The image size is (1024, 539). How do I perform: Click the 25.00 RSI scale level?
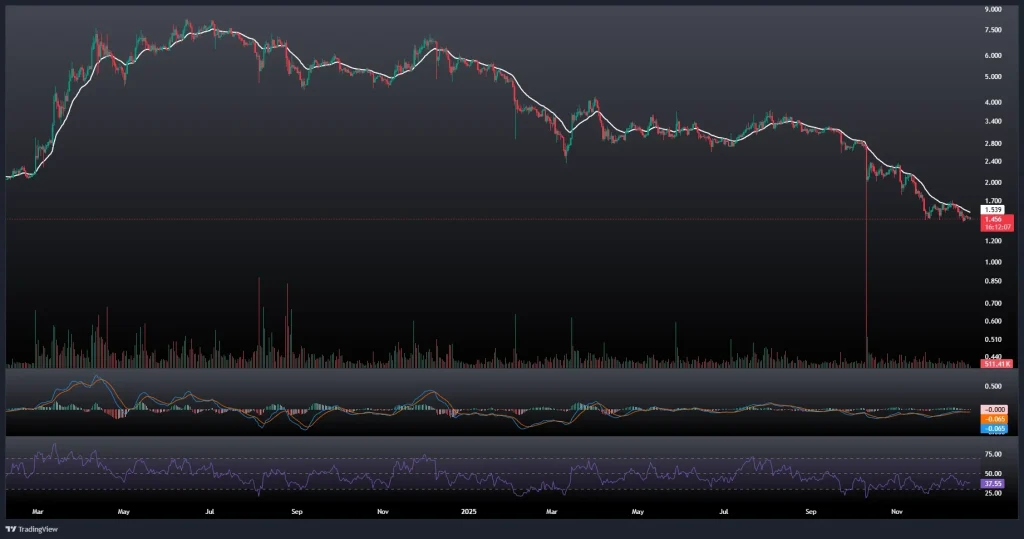(x=994, y=493)
